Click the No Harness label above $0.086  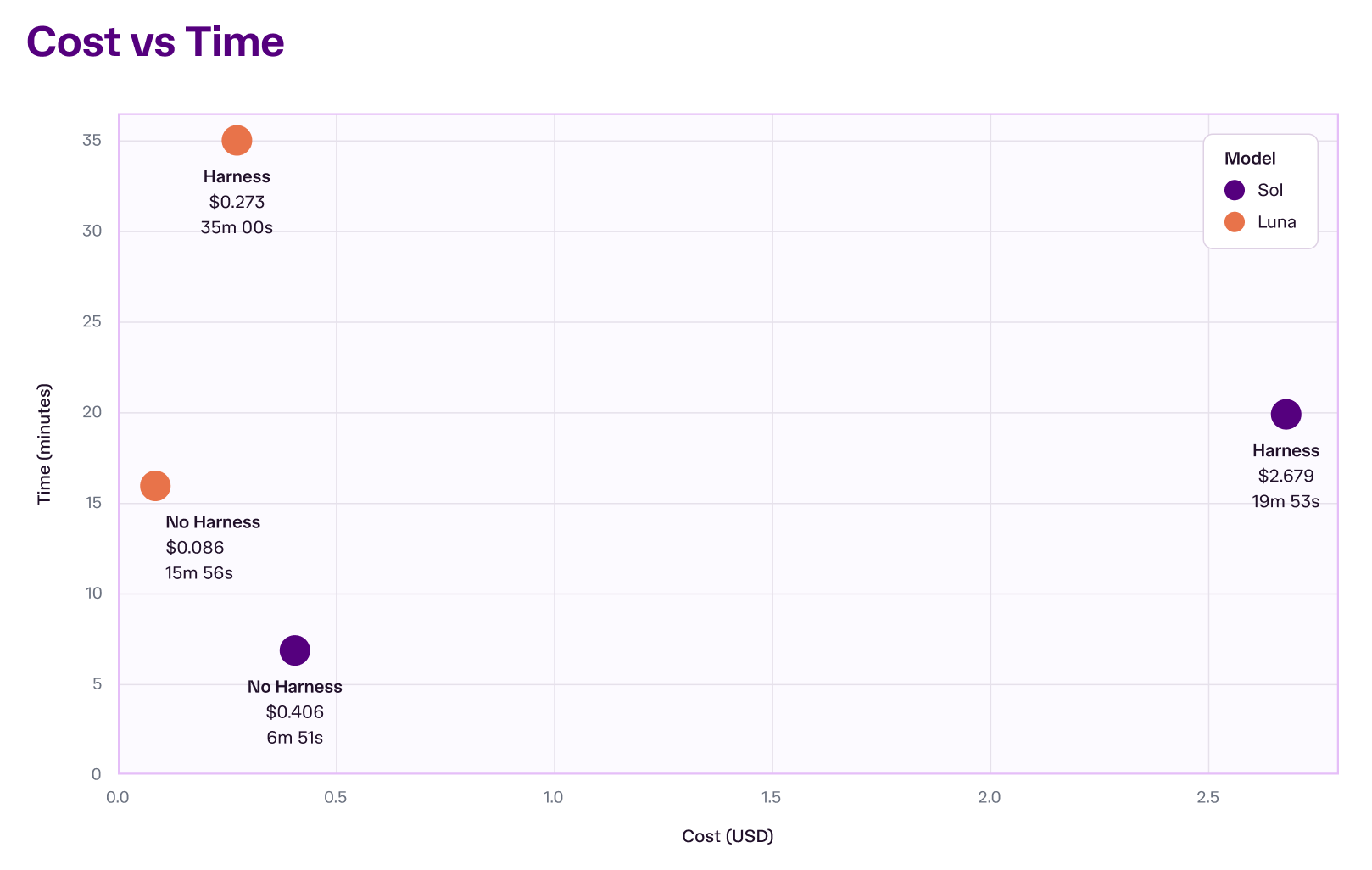(x=213, y=522)
